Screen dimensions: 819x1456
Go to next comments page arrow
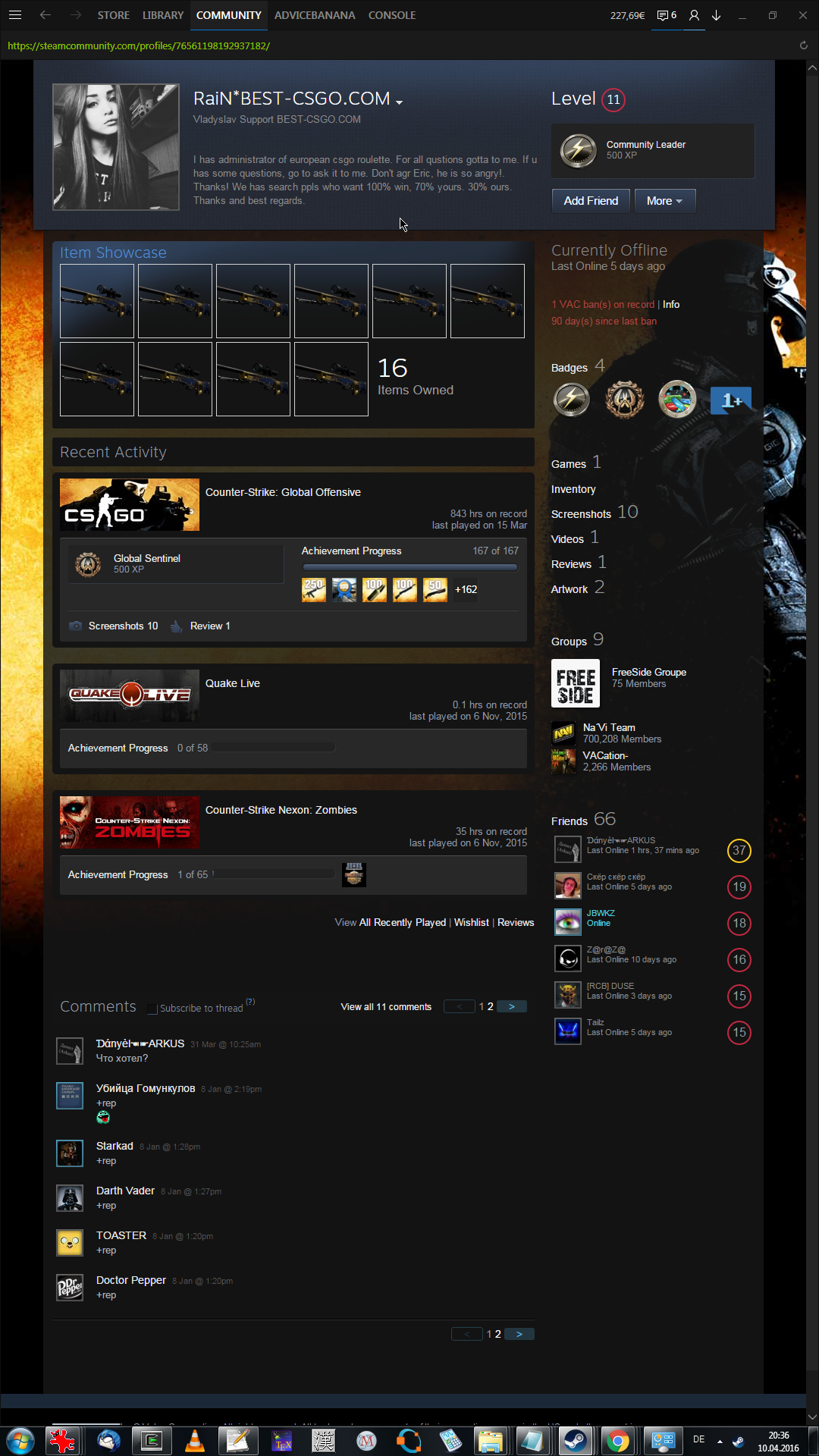tap(512, 1006)
